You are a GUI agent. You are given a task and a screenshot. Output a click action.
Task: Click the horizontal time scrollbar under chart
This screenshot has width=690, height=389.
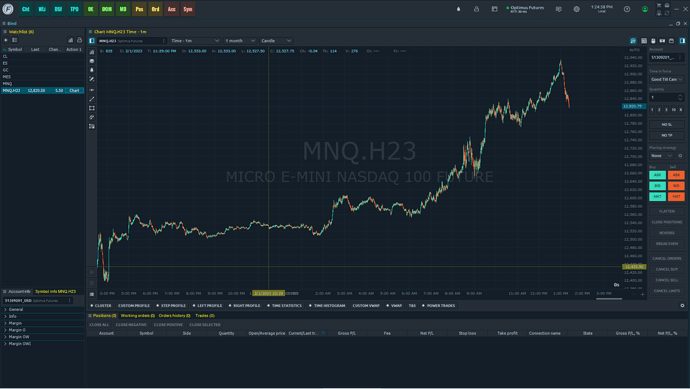point(609,299)
